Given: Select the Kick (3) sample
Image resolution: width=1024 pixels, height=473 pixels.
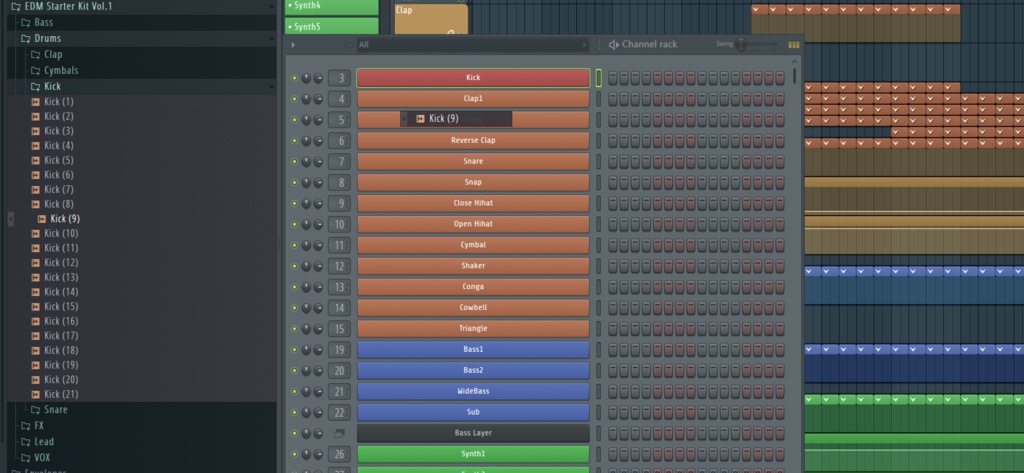Looking at the screenshot, I should 59,131.
